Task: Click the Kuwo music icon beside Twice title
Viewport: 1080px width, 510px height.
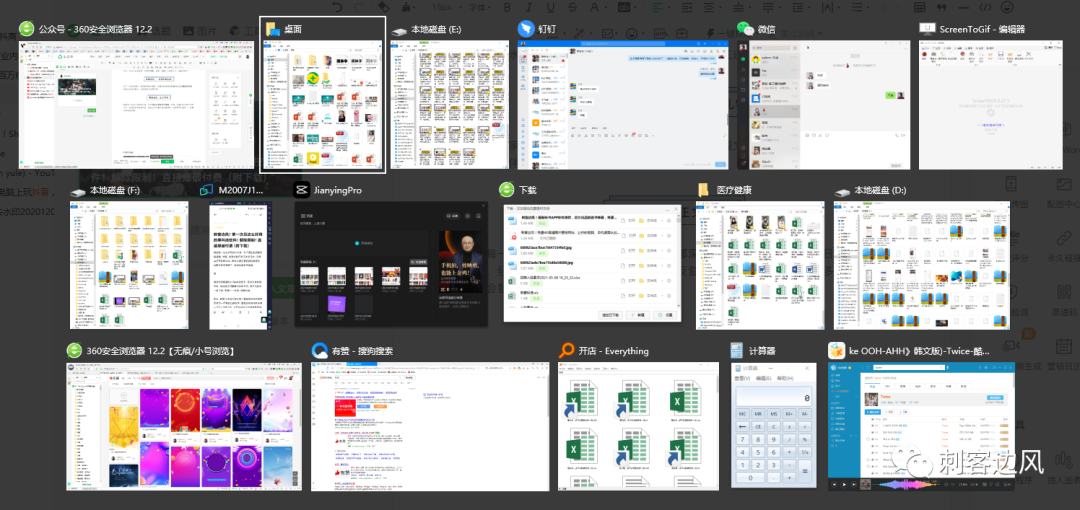Action: pos(835,350)
